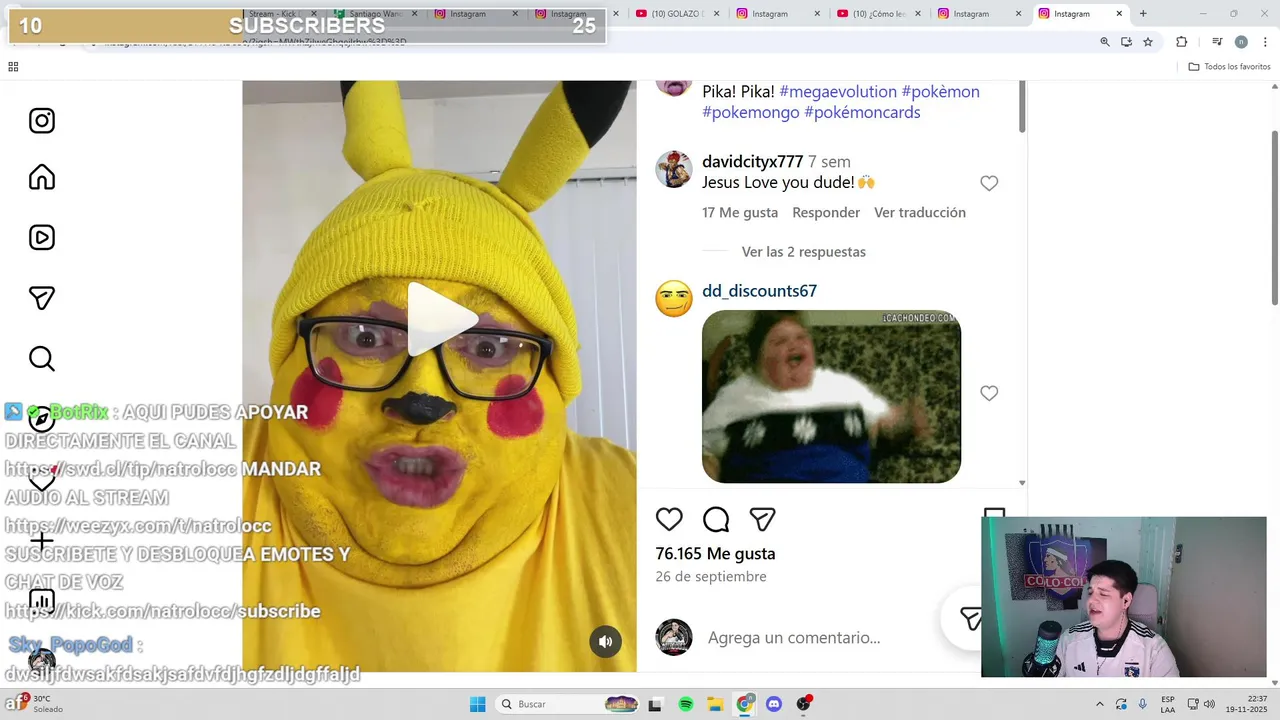
Task: Like the post with heart icon
Action: click(x=669, y=519)
